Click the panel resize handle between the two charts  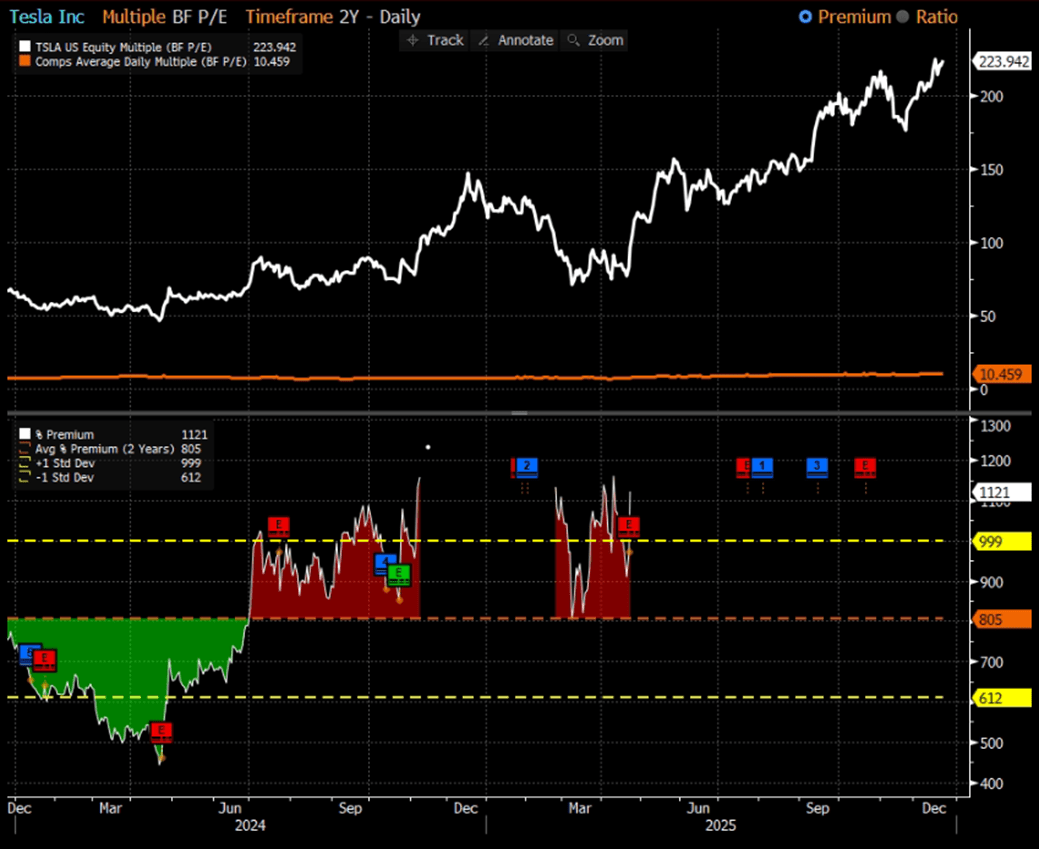(519, 411)
